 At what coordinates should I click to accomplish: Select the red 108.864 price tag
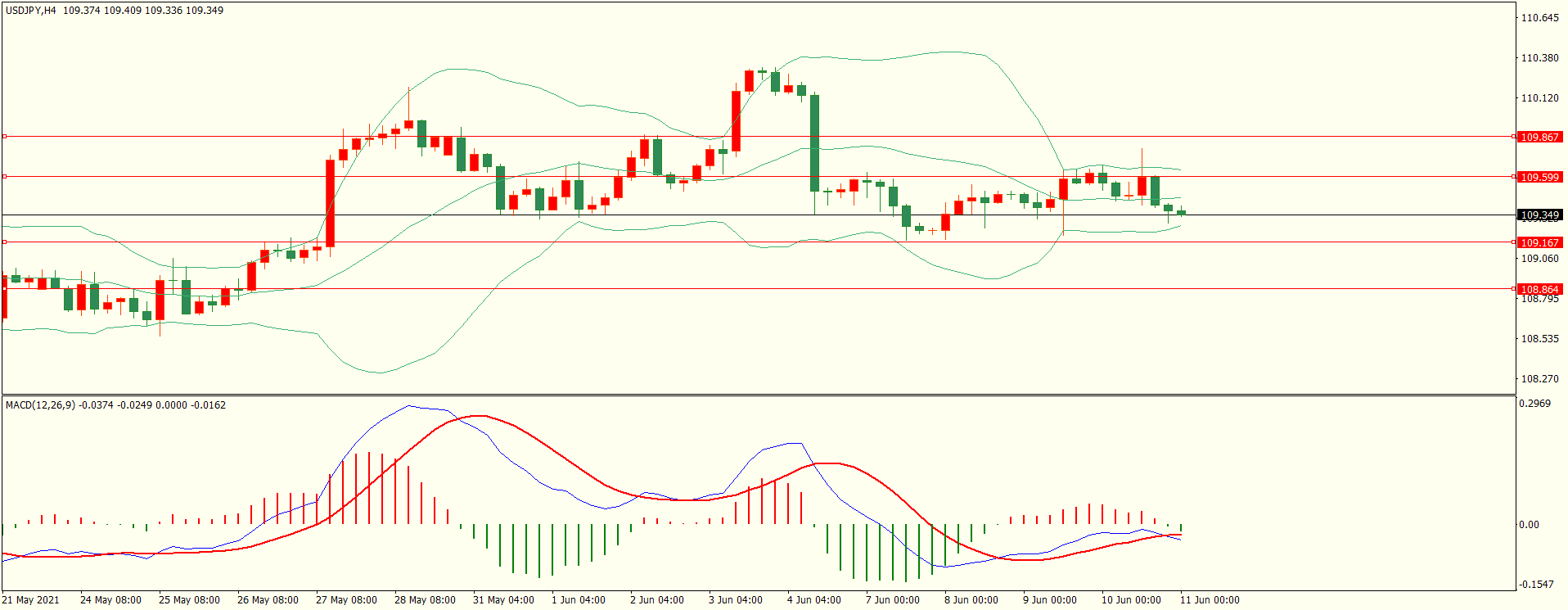[x=1539, y=289]
